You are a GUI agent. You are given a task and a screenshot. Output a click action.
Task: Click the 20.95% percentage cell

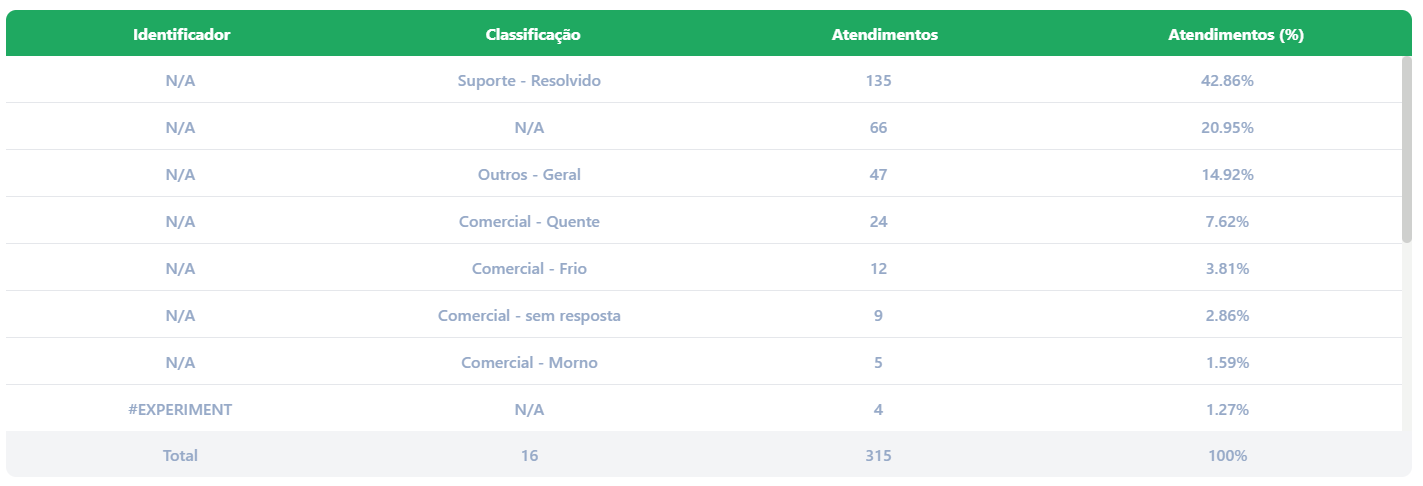click(x=1227, y=127)
